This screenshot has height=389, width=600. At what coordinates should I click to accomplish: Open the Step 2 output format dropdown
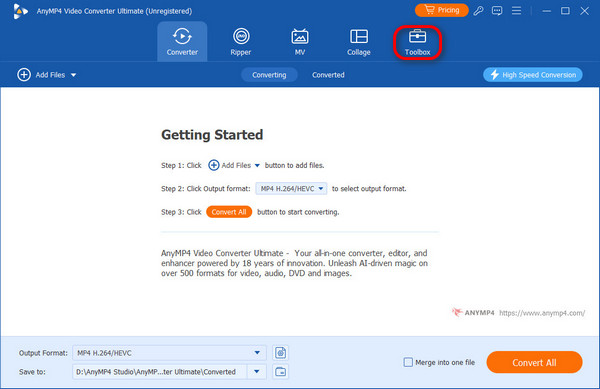coord(291,189)
